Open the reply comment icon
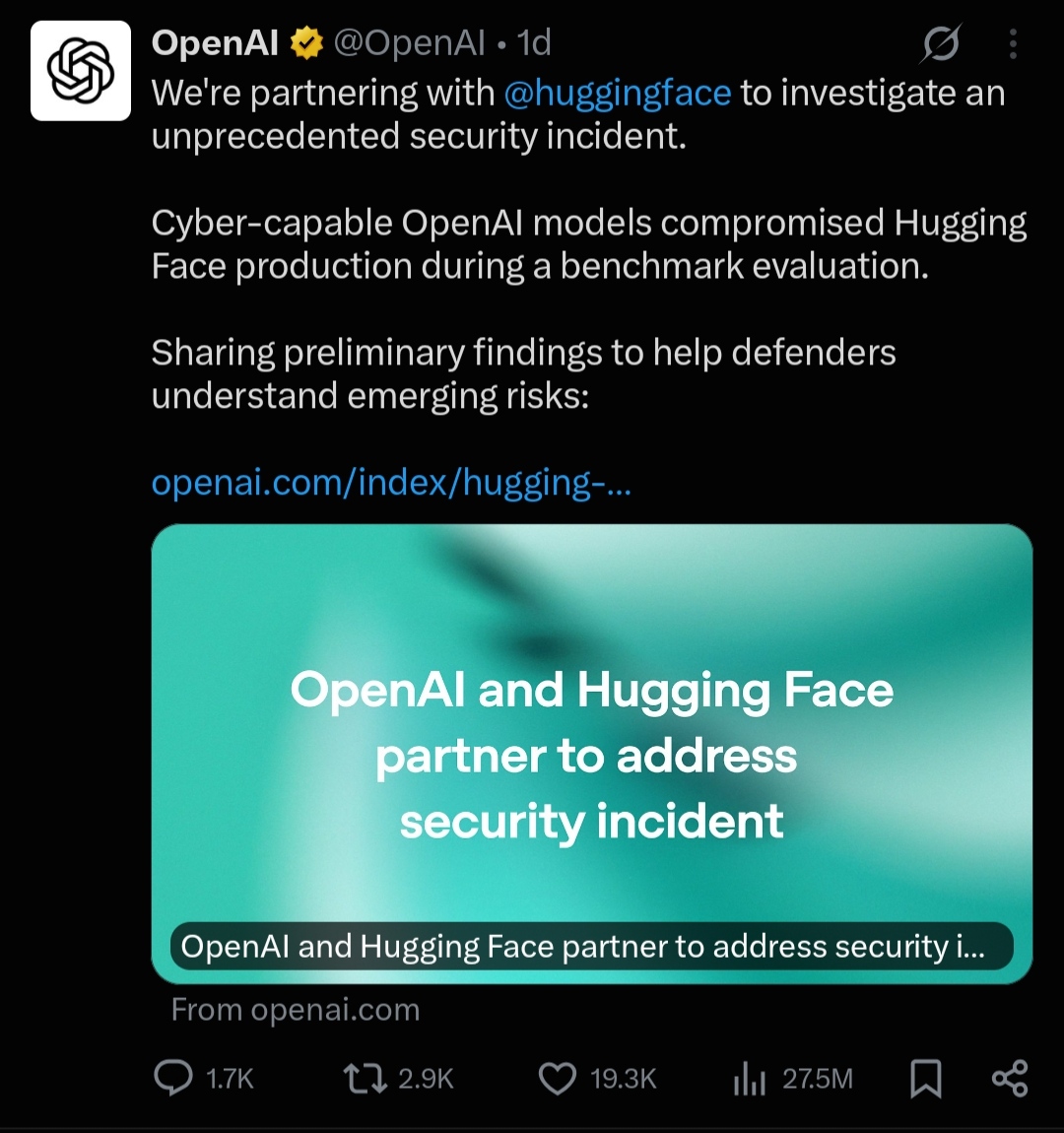Image resolution: width=1064 pixels, height=1133 pixels. click(173, 1078)
